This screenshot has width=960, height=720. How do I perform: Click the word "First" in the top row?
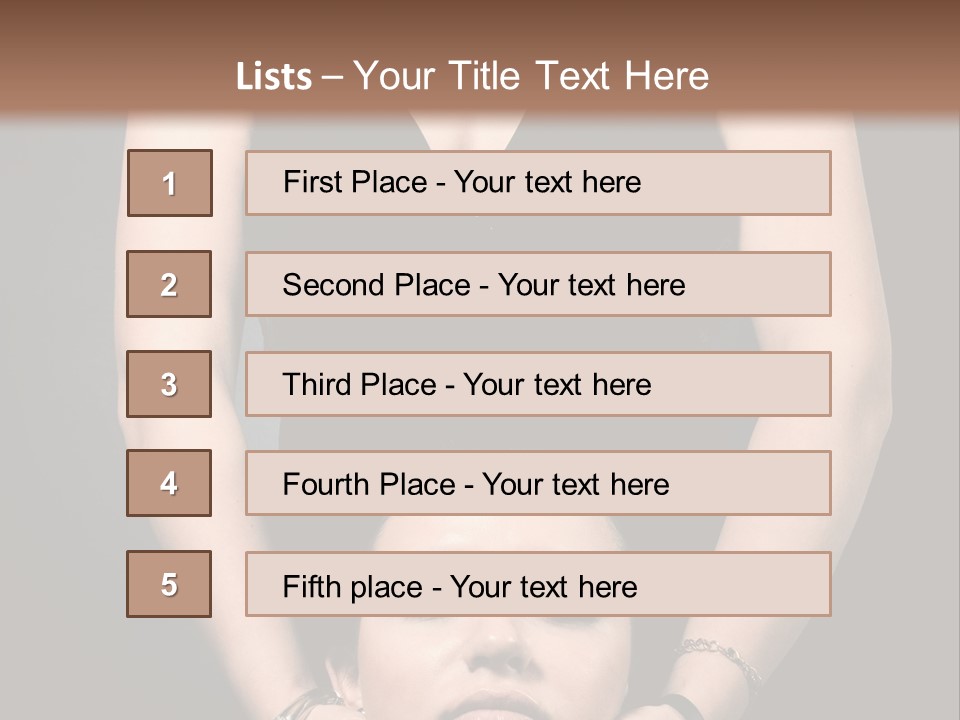[312, 182]
